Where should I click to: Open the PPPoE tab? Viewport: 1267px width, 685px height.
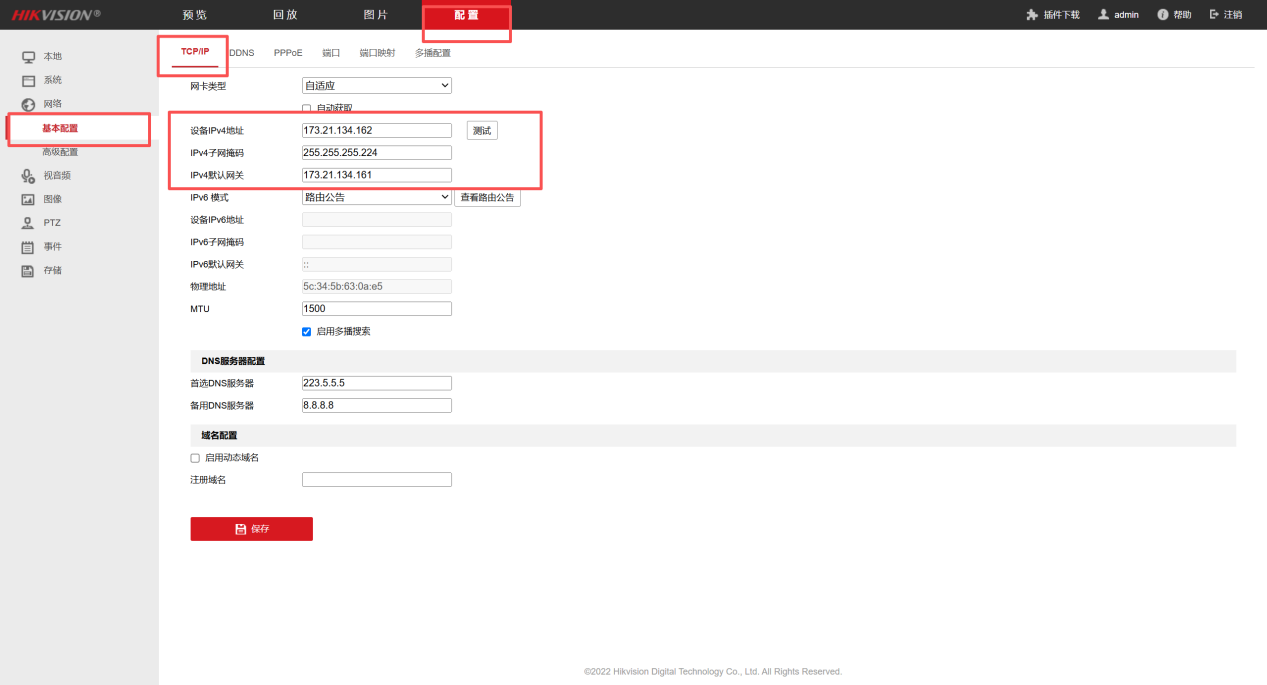click(288, 53)
